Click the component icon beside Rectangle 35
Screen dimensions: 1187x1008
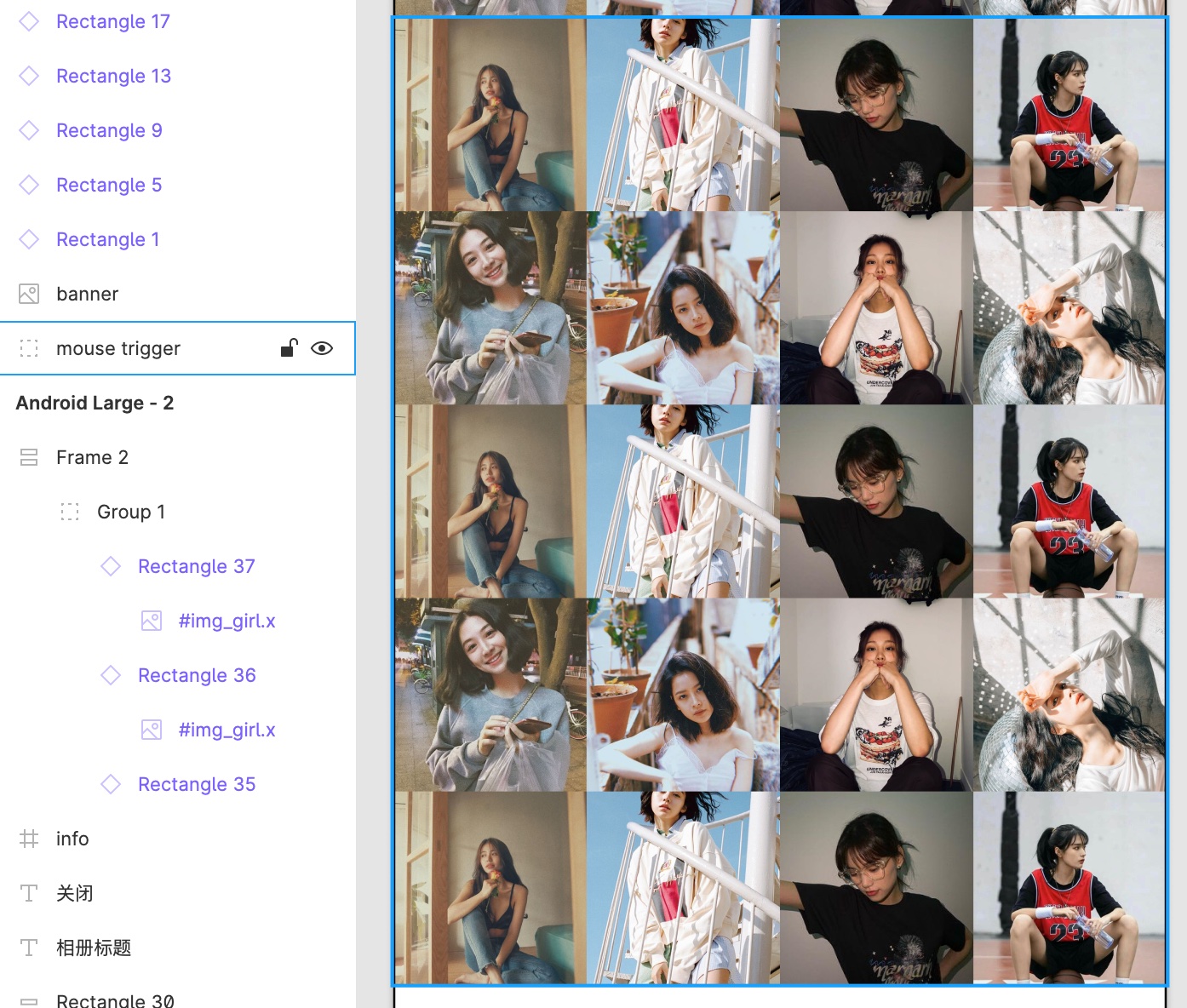tap(111, 784)
